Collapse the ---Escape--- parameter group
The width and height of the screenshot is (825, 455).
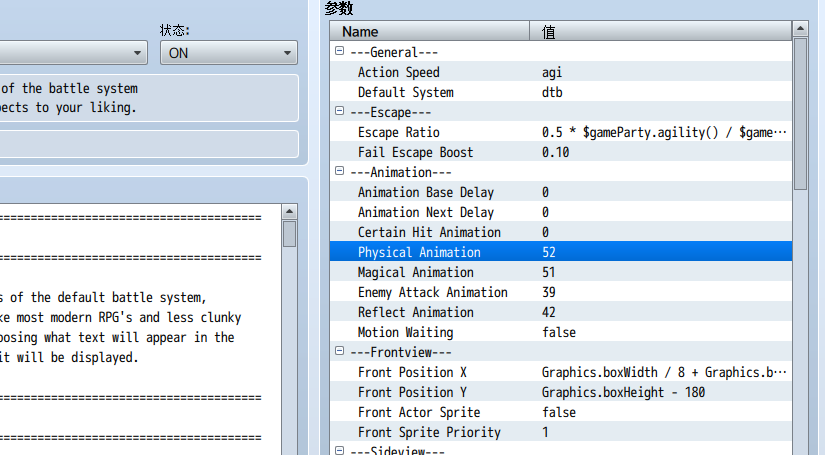(x=339, y=111)
